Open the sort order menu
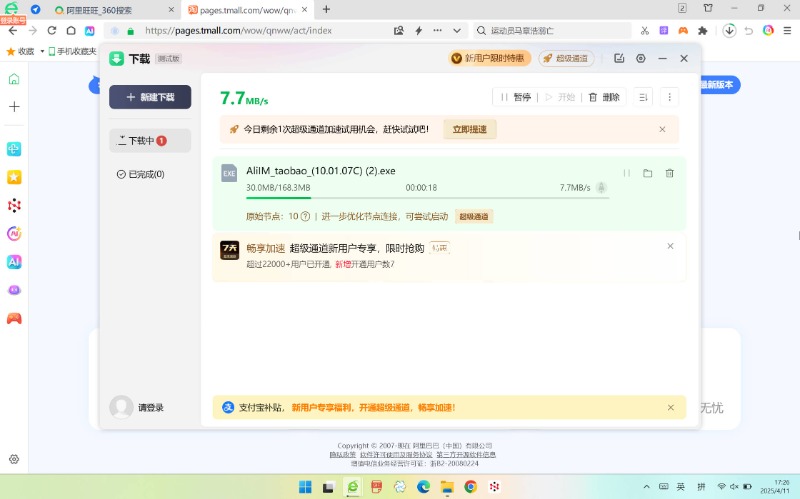This screenshot has height=499, width=800. tap(644, 97)
